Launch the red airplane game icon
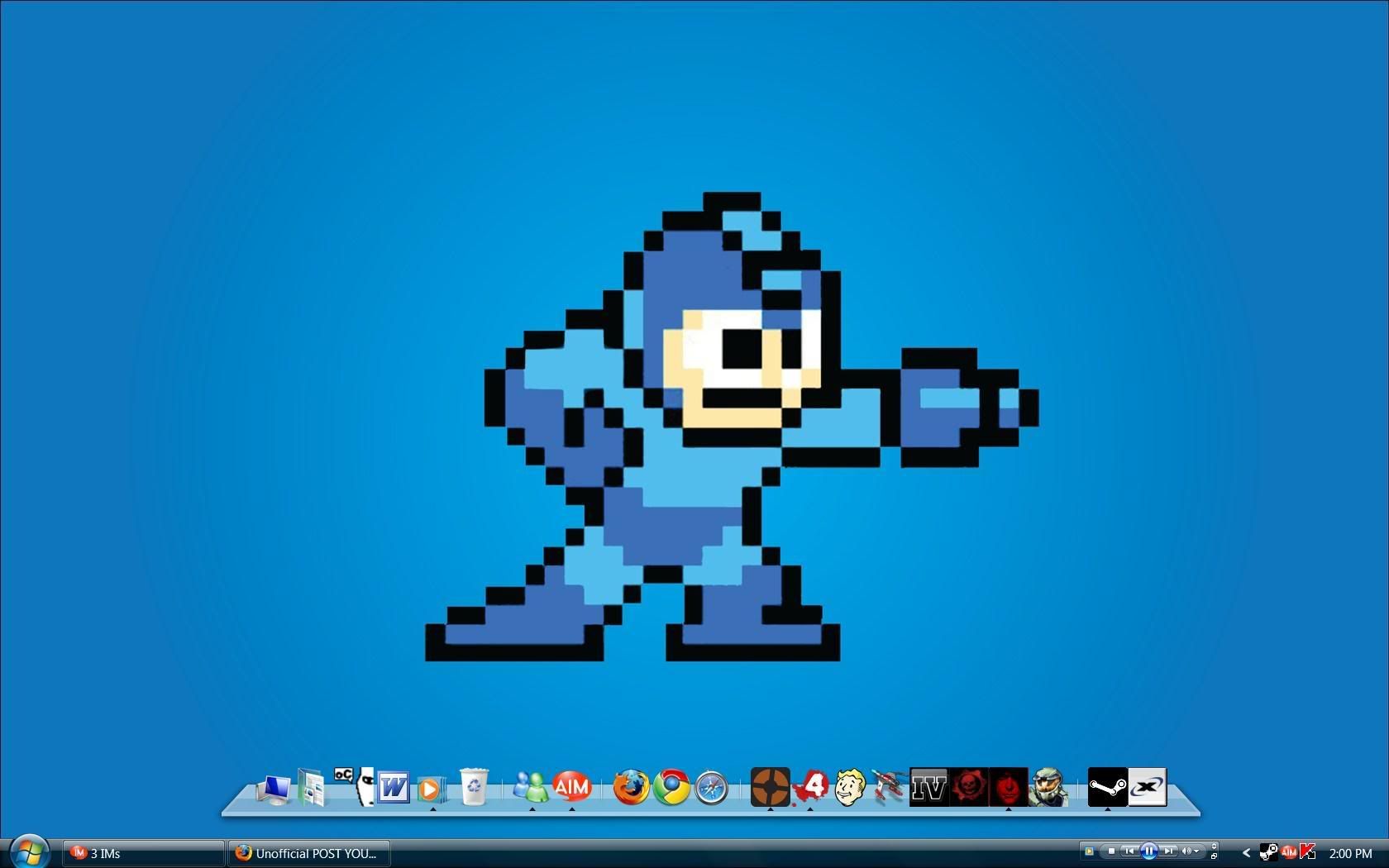 click(x=889, y=787)
